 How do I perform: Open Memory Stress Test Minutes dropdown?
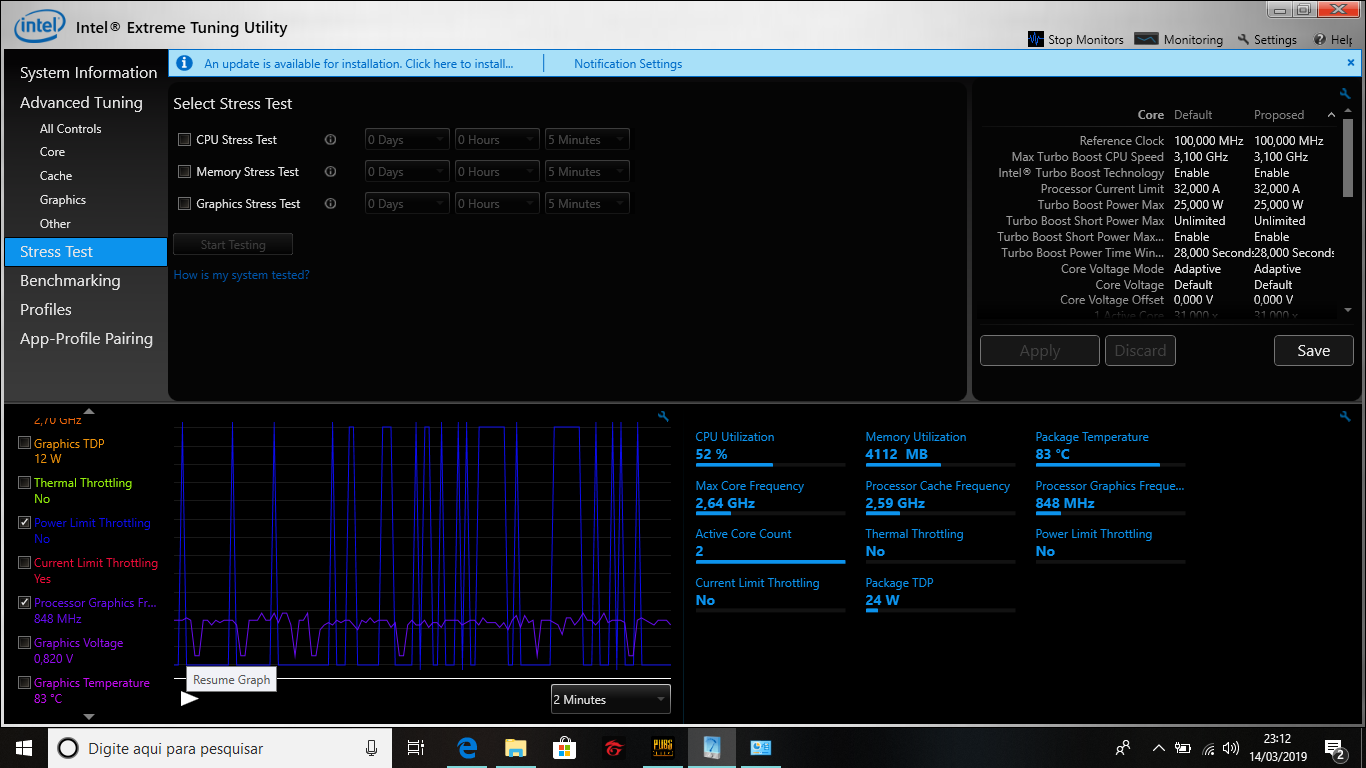point(587,172)
